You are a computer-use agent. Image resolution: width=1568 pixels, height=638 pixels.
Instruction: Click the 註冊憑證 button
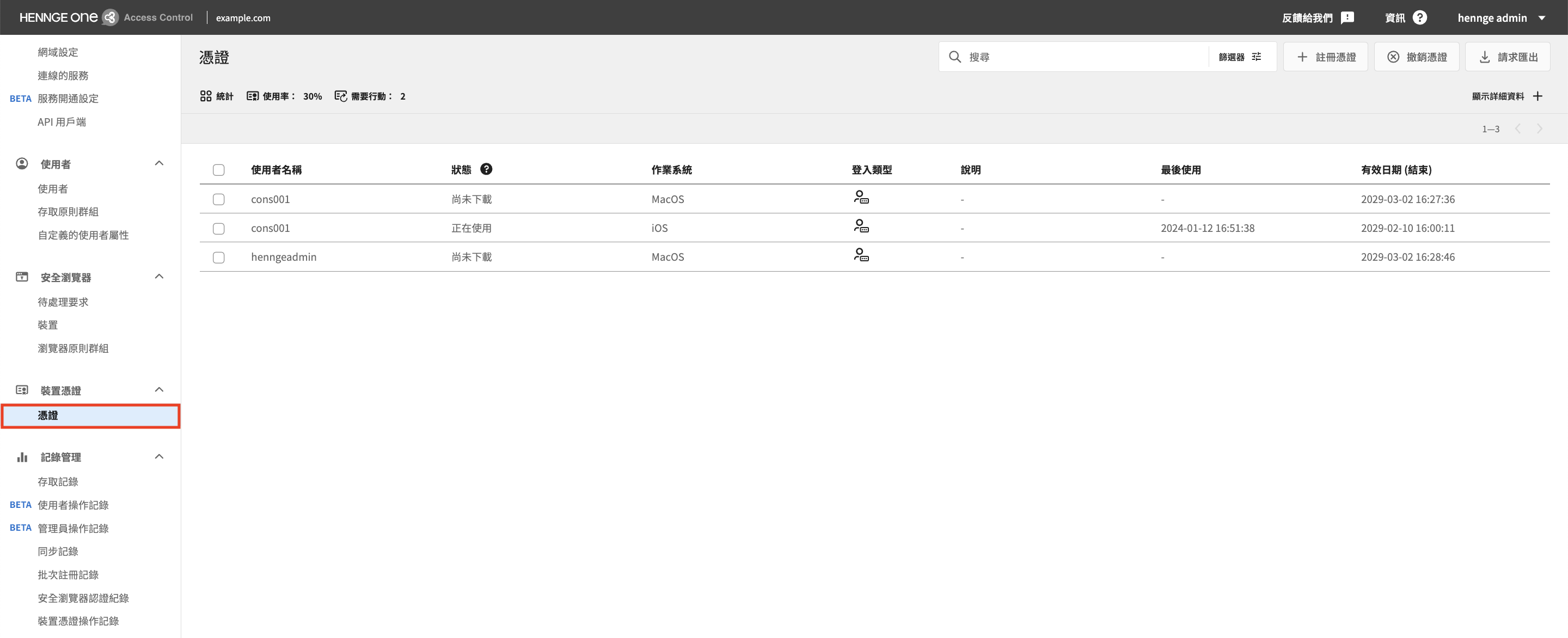(x=1325, y=57)
